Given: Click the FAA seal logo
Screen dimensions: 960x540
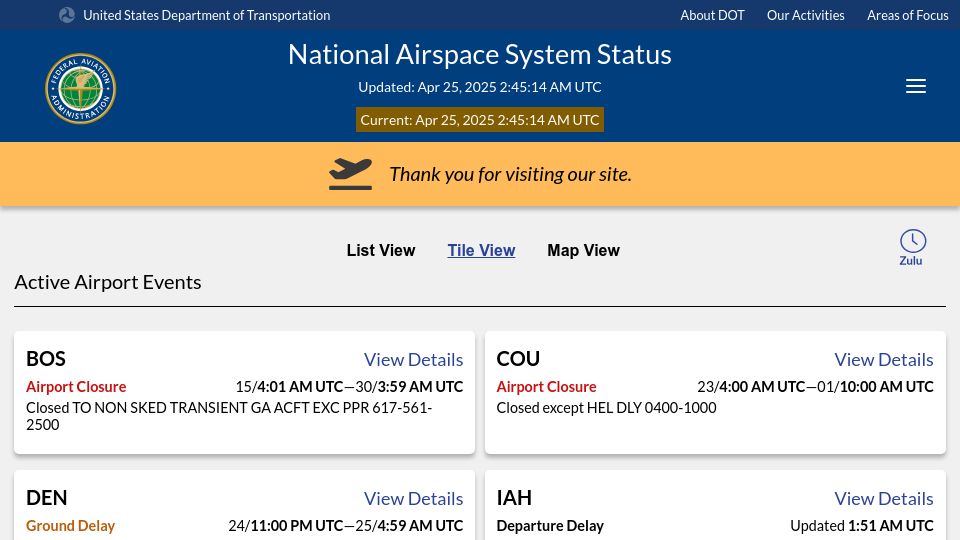Looking at the screenshot, I should pyautogui.click(x=80, y=88).
